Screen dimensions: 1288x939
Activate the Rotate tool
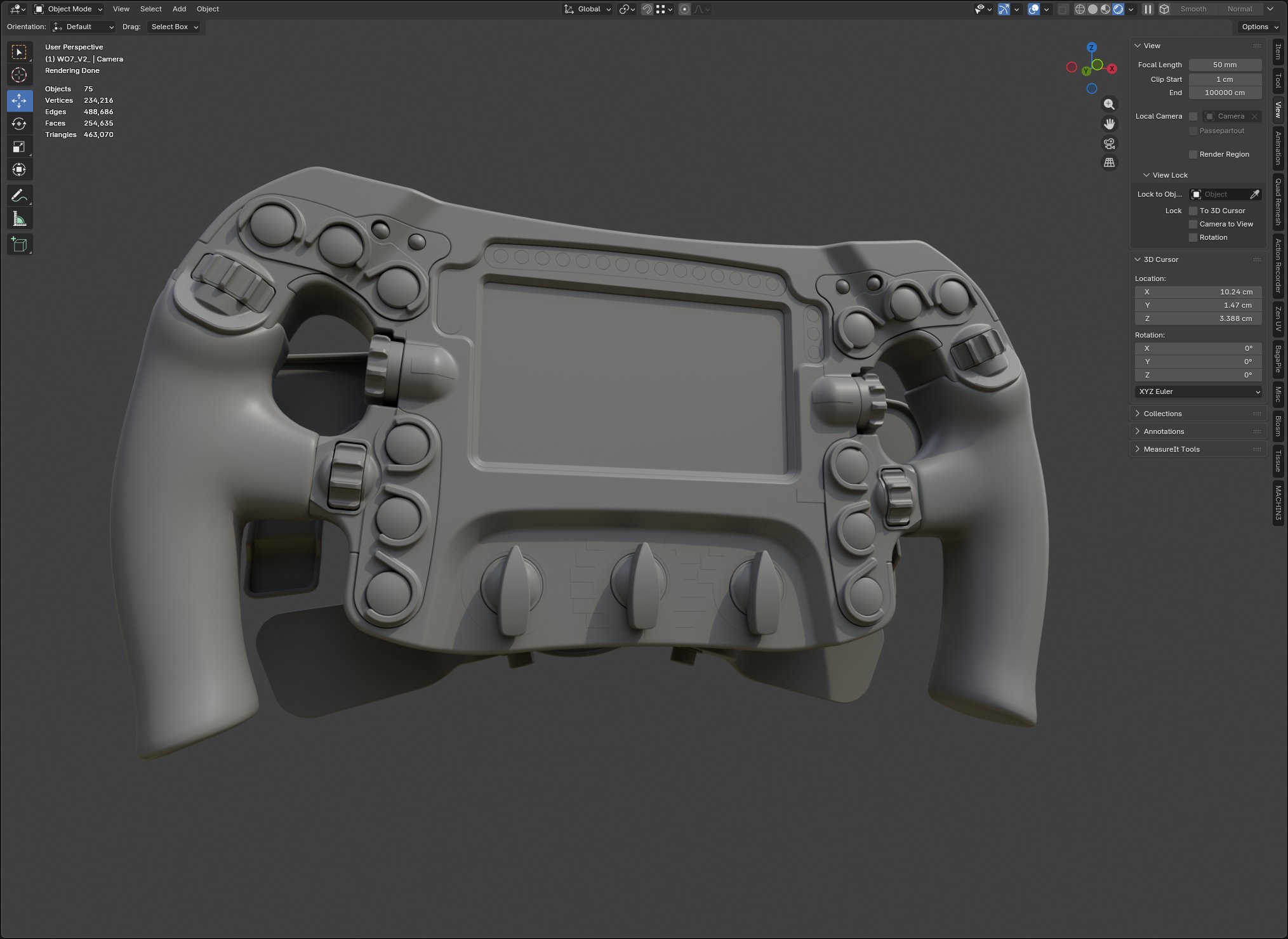point(19,124)
